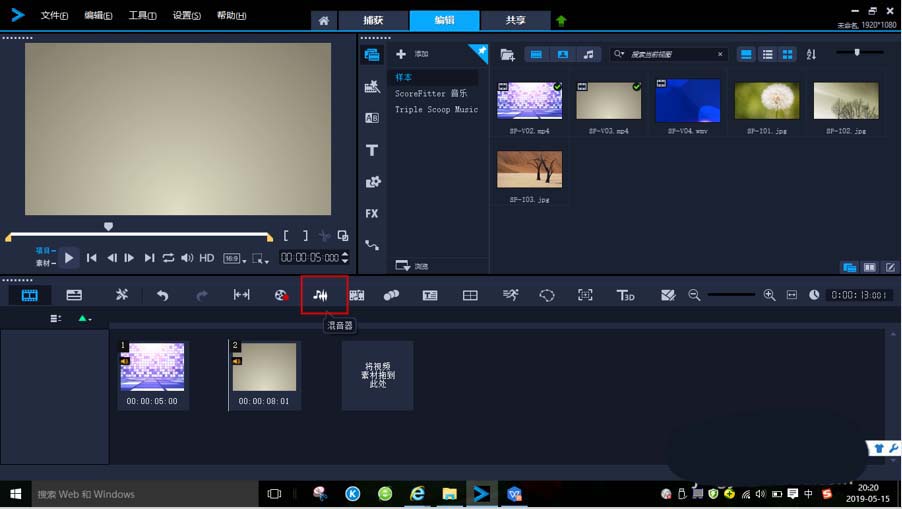Undo the last action
Viewport: 902px width, 509px height.
tap(163, 295)
